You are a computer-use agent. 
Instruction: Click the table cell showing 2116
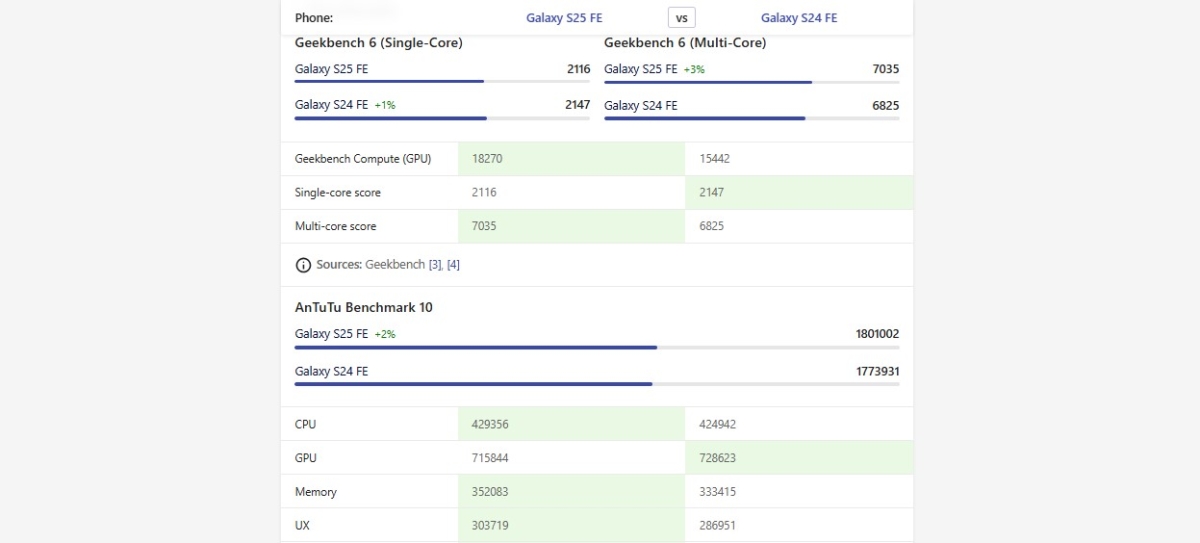571,192
